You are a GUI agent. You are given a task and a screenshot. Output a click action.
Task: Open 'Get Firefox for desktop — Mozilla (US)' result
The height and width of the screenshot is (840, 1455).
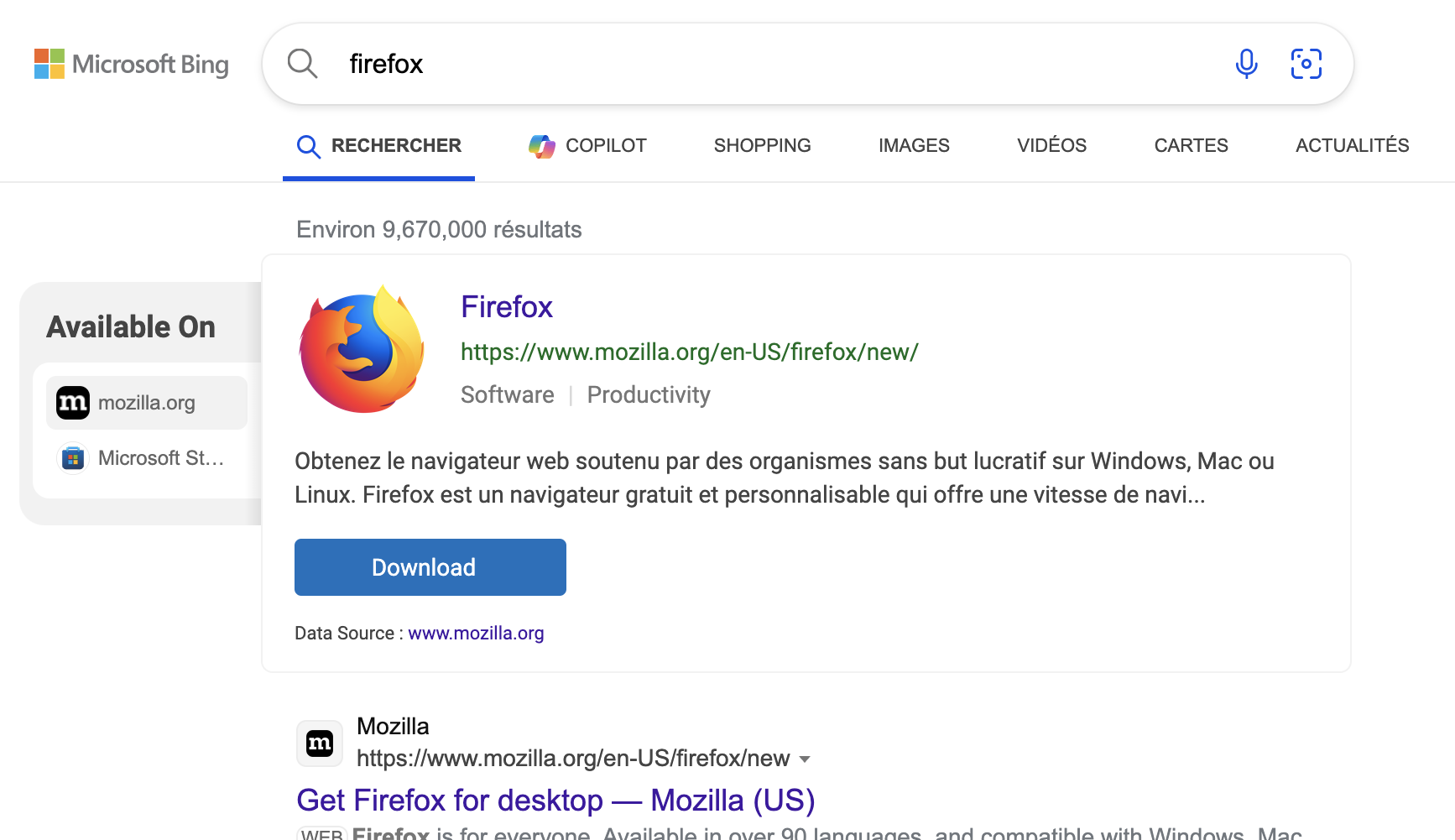pyautogui.click(x=555, y=801)
